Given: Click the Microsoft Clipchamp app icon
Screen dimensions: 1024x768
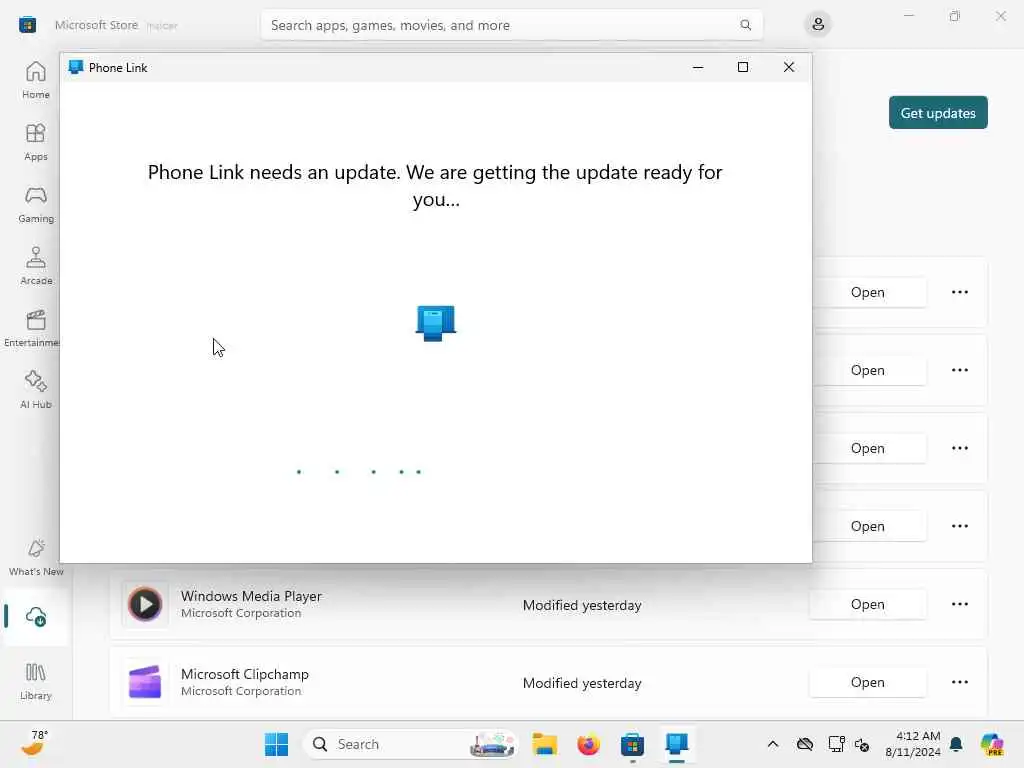Looking at the screenshot, I should pyautogui.click(x=145, y=682).
